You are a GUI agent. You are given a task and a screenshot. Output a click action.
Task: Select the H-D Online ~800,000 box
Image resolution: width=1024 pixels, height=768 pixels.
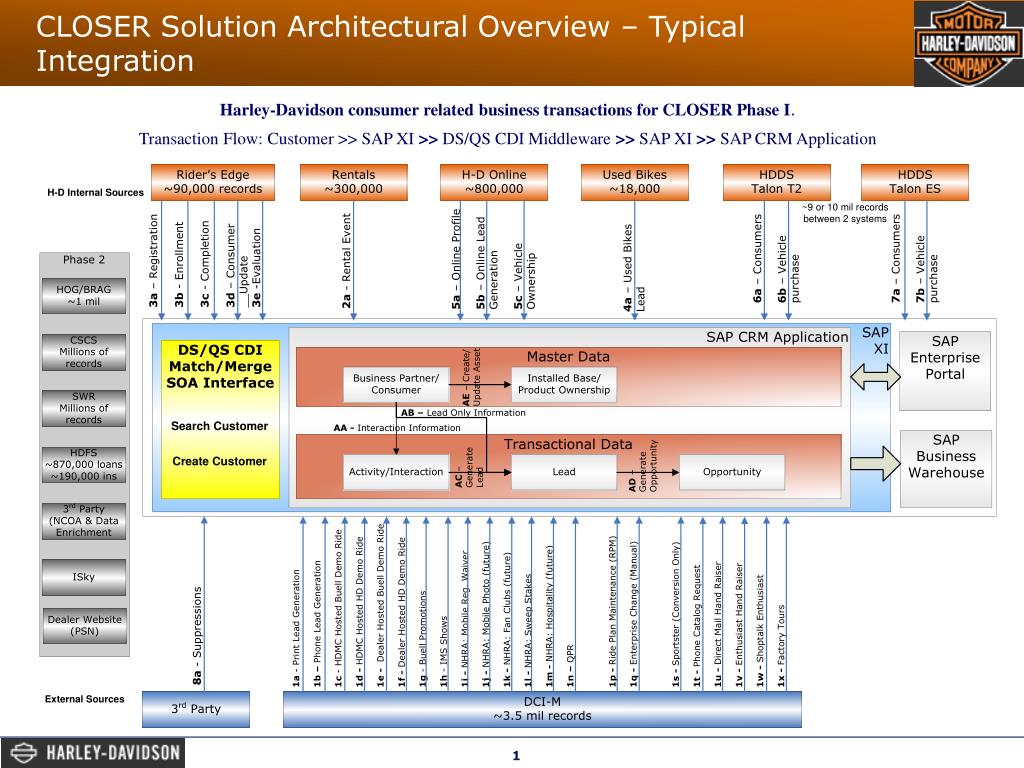494,182
